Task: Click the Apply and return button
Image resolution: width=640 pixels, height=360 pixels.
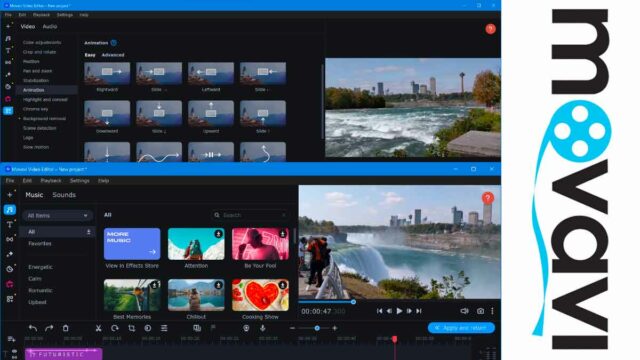Action: [461, 328]
